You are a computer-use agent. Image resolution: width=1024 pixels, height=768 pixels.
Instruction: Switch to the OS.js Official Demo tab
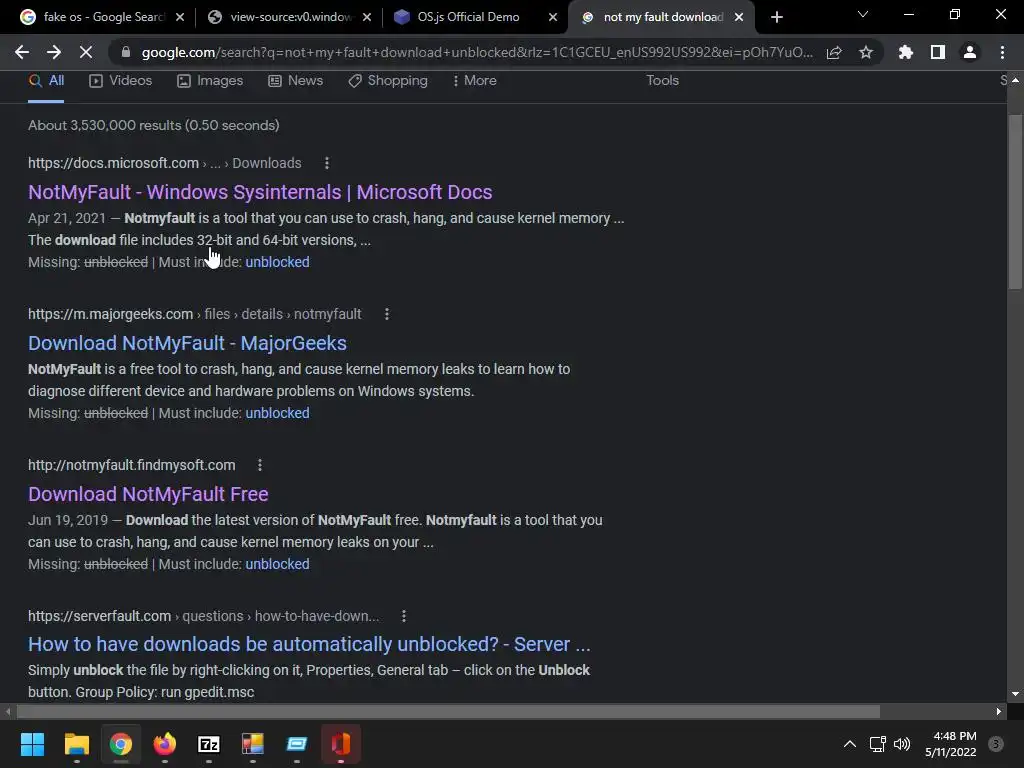pyautogui.click(x=468, y=17)
